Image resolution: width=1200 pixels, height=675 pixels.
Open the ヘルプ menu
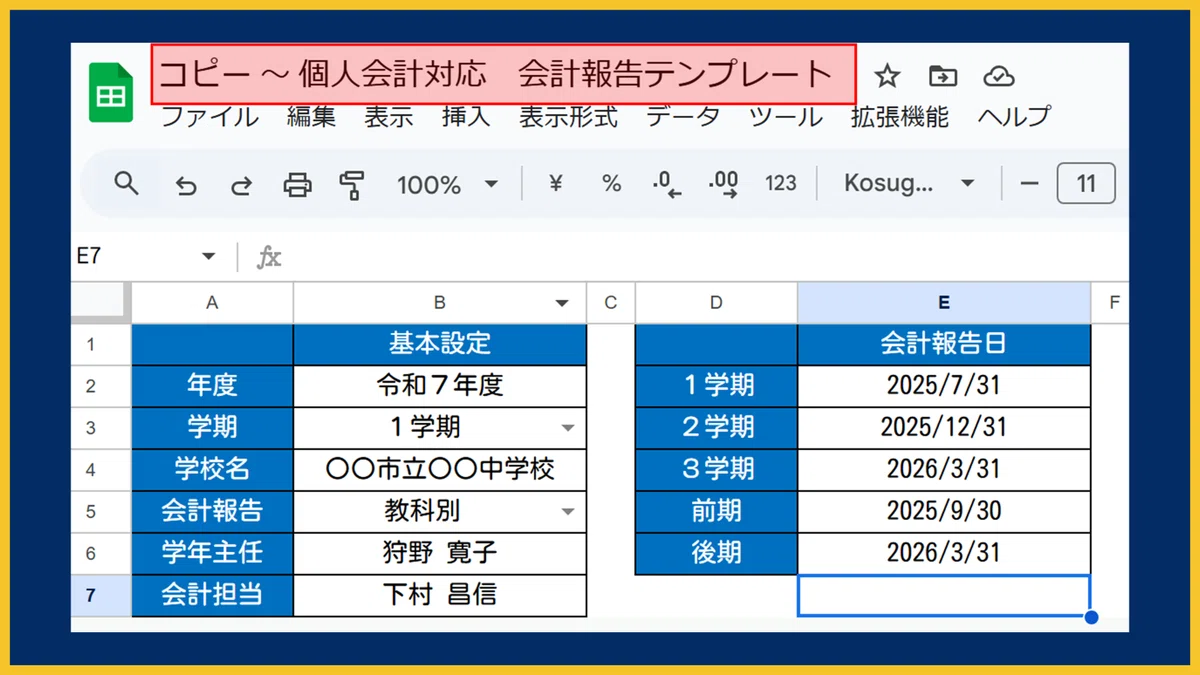tap(1014, 117)
